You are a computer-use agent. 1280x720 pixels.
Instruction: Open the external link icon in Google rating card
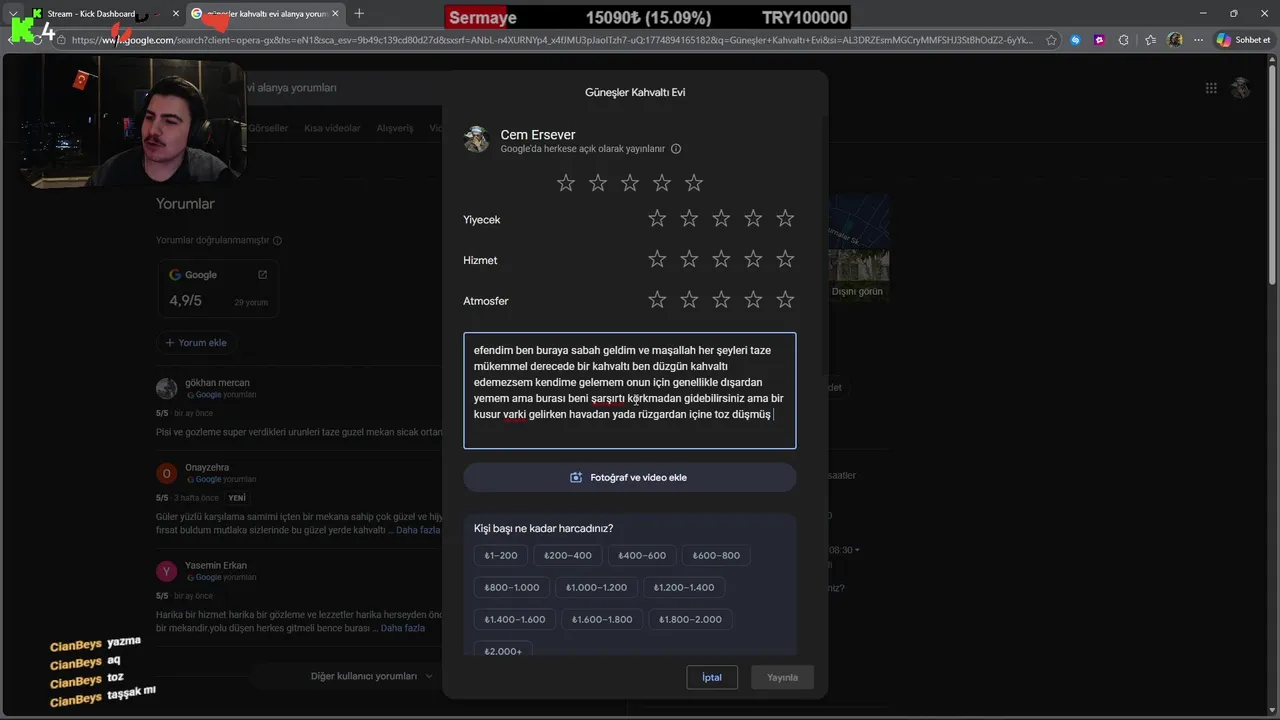263,274
